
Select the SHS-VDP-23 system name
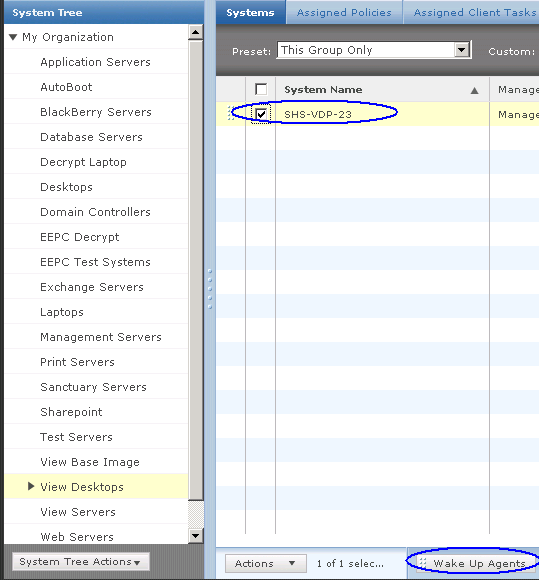pos(318,115)
